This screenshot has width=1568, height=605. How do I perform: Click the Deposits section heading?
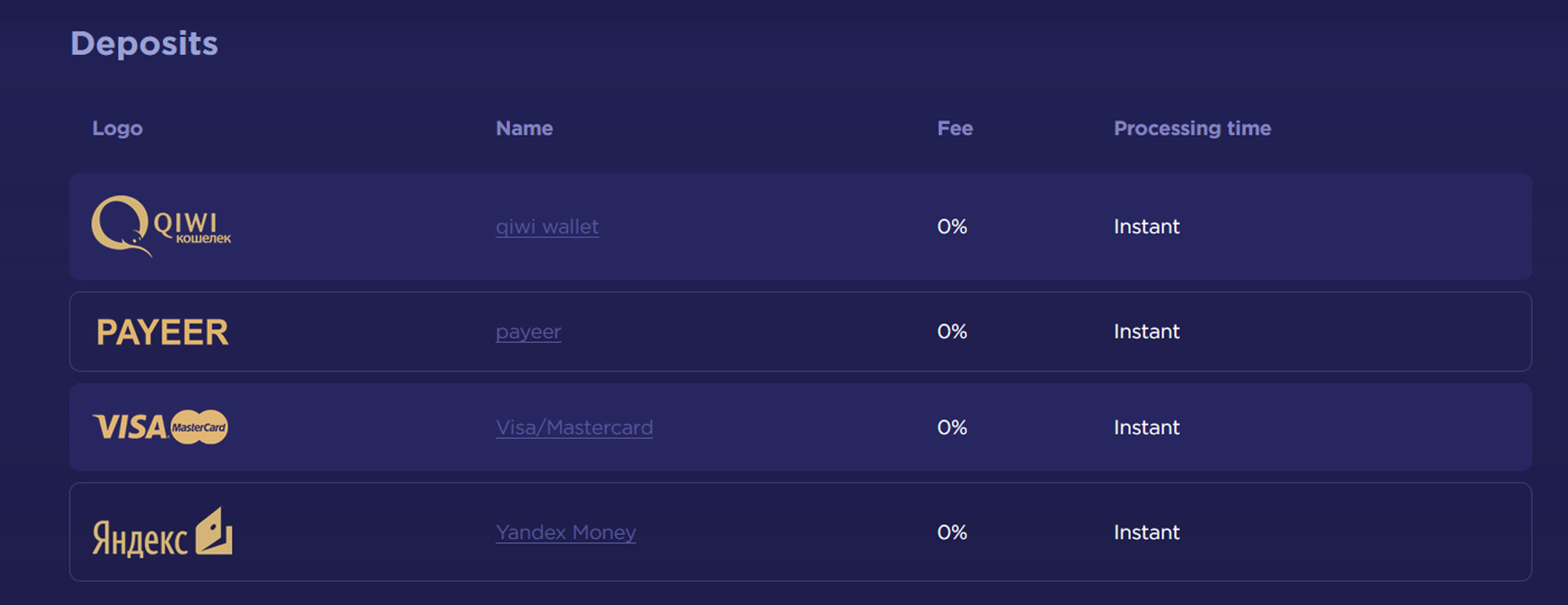(x=144, y=44)
